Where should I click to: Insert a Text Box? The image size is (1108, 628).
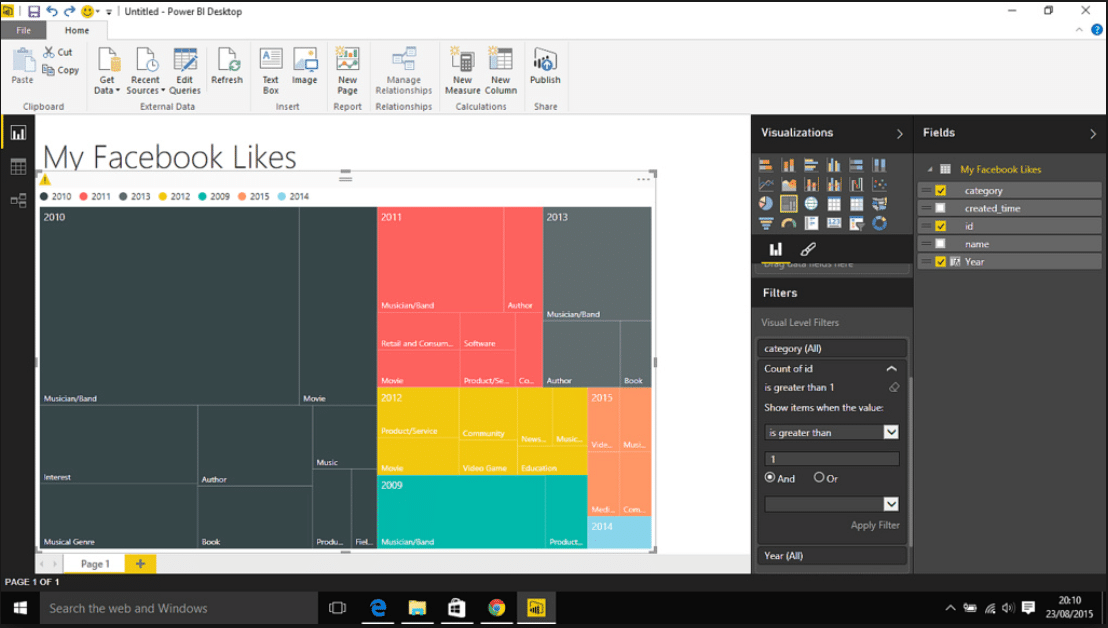271,71
